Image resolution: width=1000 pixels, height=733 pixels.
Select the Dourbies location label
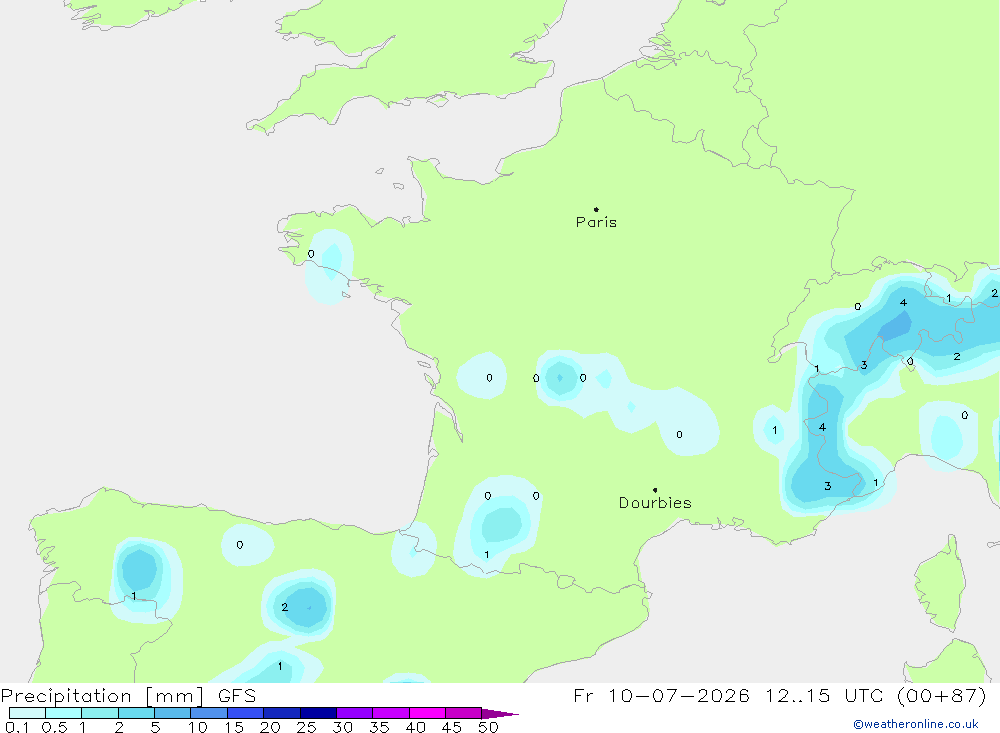coord(655,503)
